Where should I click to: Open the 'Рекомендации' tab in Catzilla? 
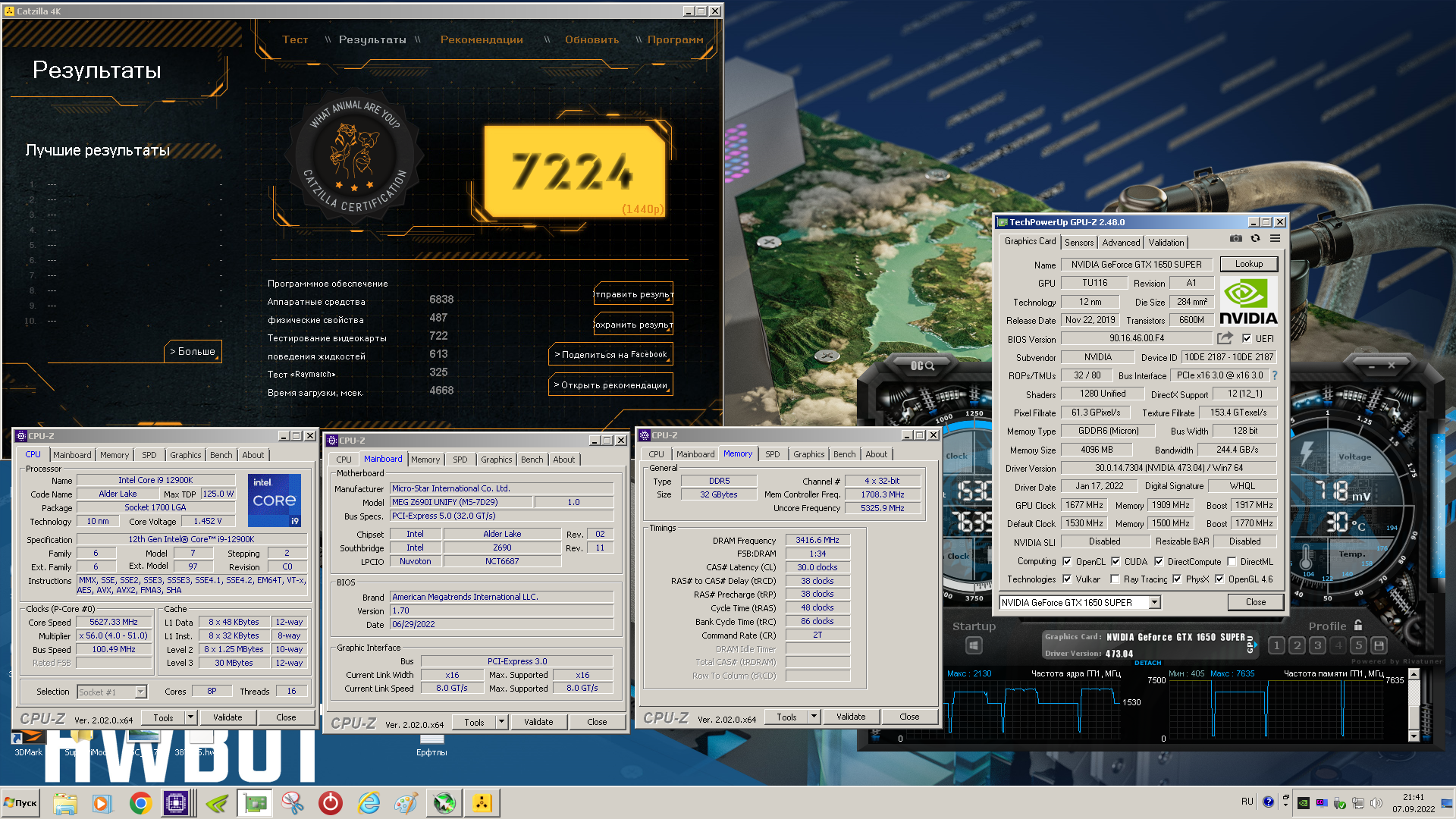pos(482,39)
